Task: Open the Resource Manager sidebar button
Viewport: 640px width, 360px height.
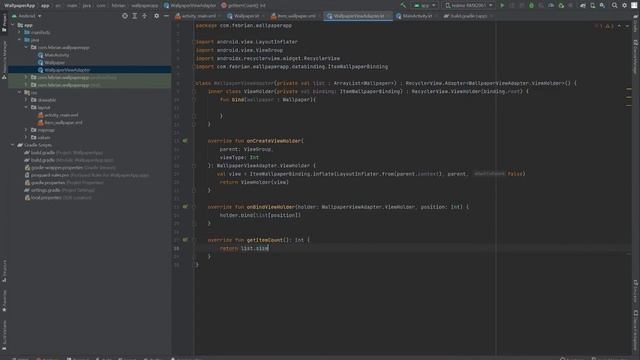Action: (x=4, y=60)
